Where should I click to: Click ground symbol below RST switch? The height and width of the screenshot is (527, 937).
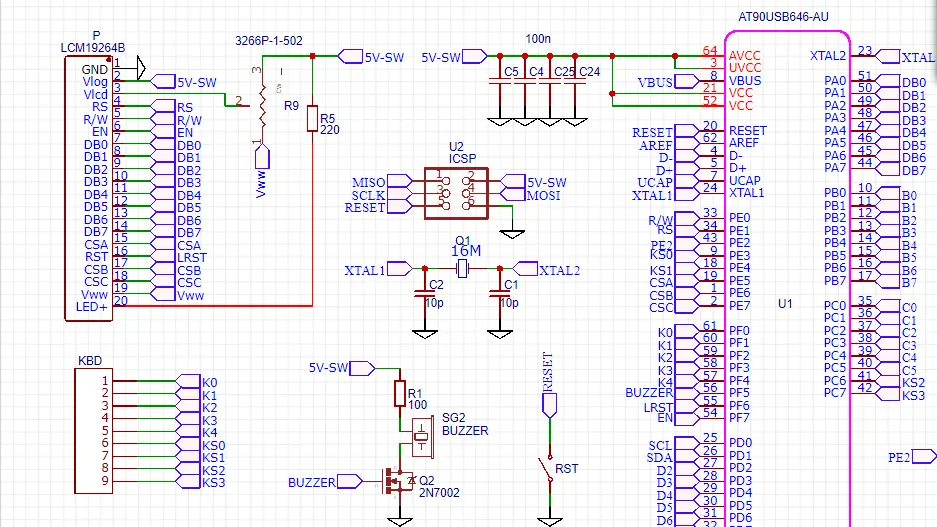[550, 522]
